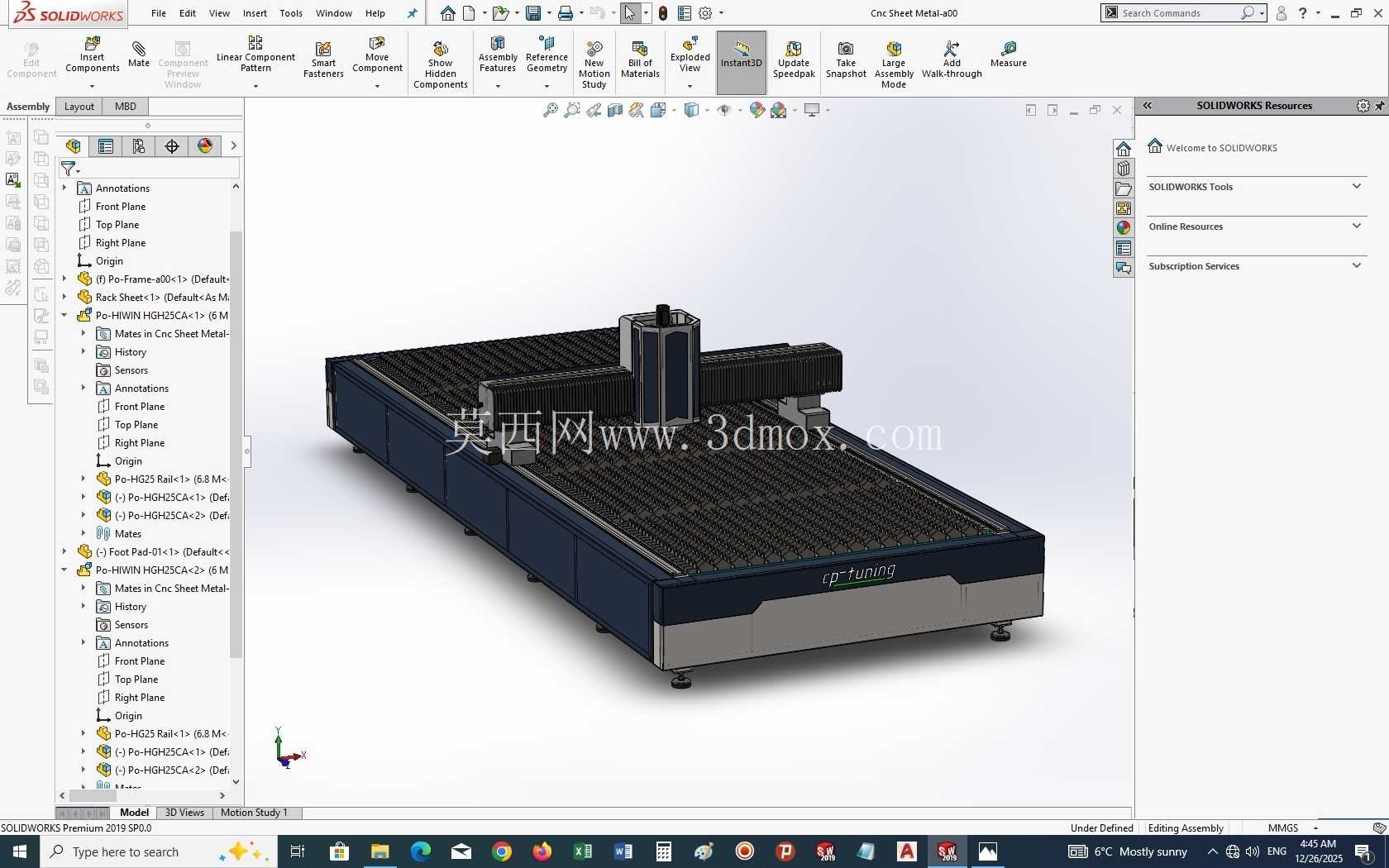Insert a Bill of Materials
The image size is (1389, 868).
click(x=640, y=60)
